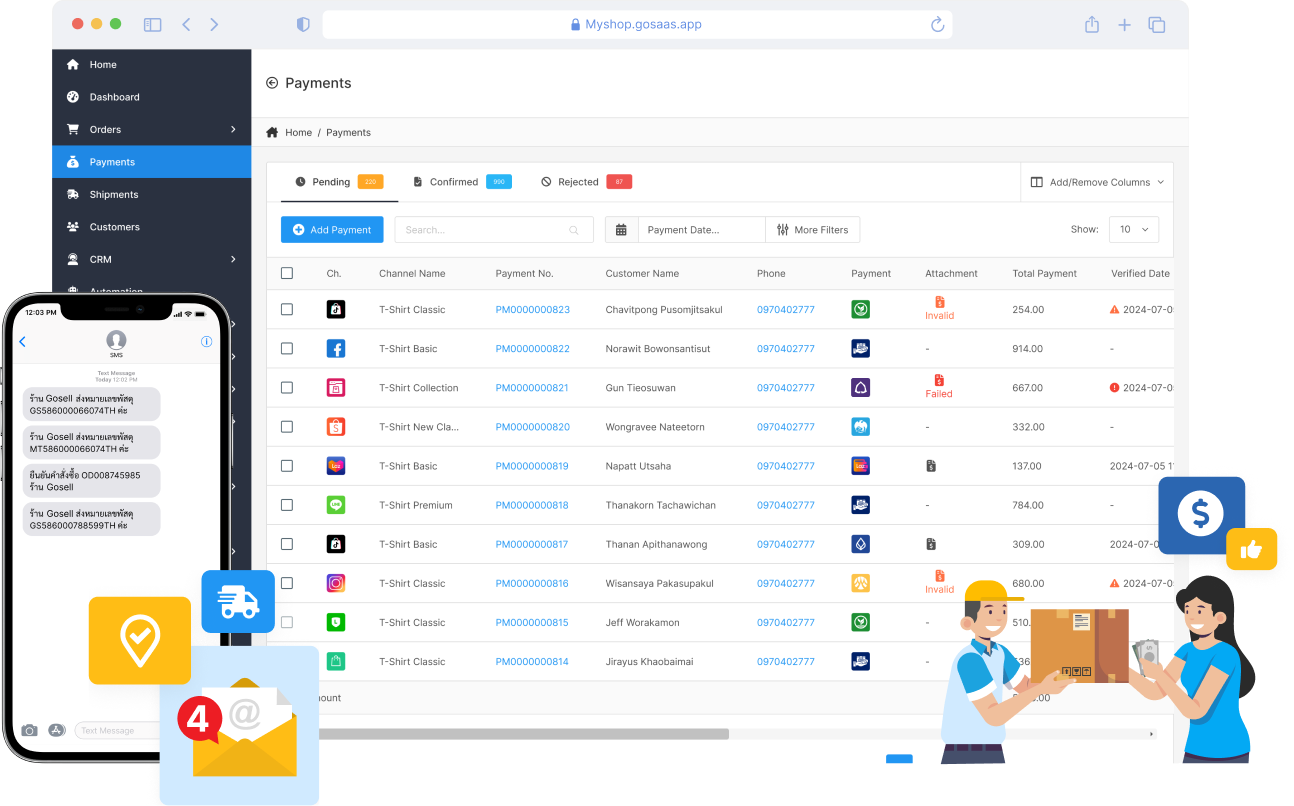
Task: Toggle the browser sidebar icon
Action: click(152, 25)
